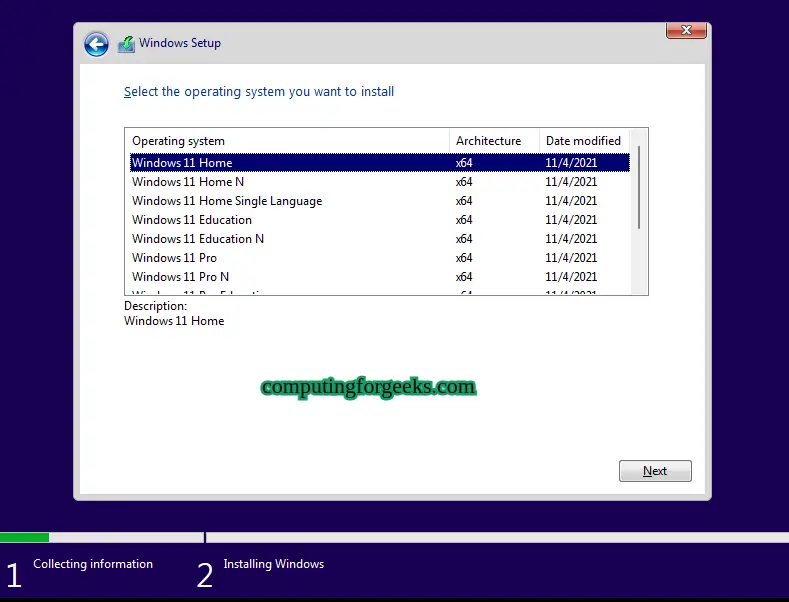Select Windows 11 Home edition row

380,163
